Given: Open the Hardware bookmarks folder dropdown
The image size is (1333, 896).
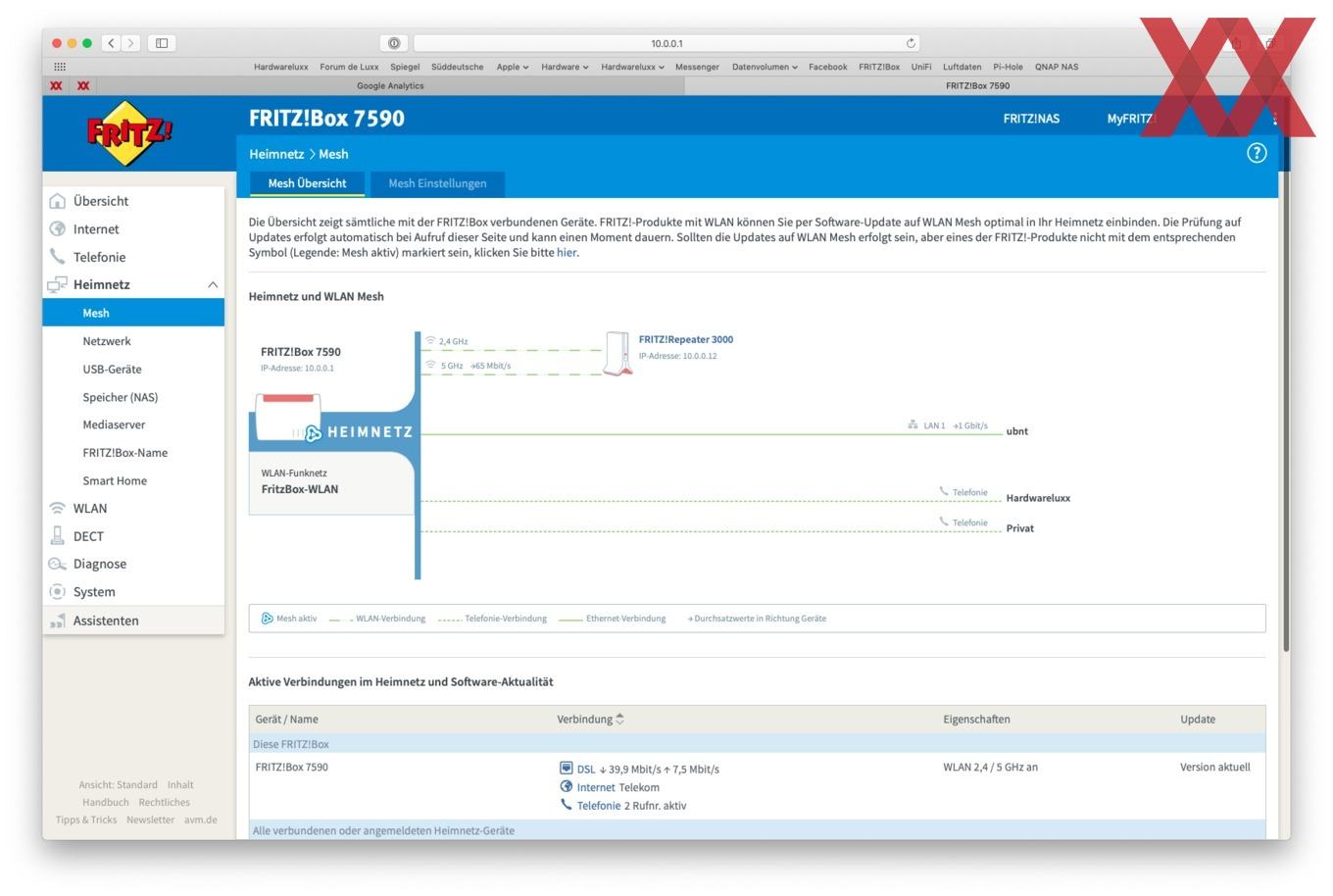Looking at the screenshot, I should 565,67.
